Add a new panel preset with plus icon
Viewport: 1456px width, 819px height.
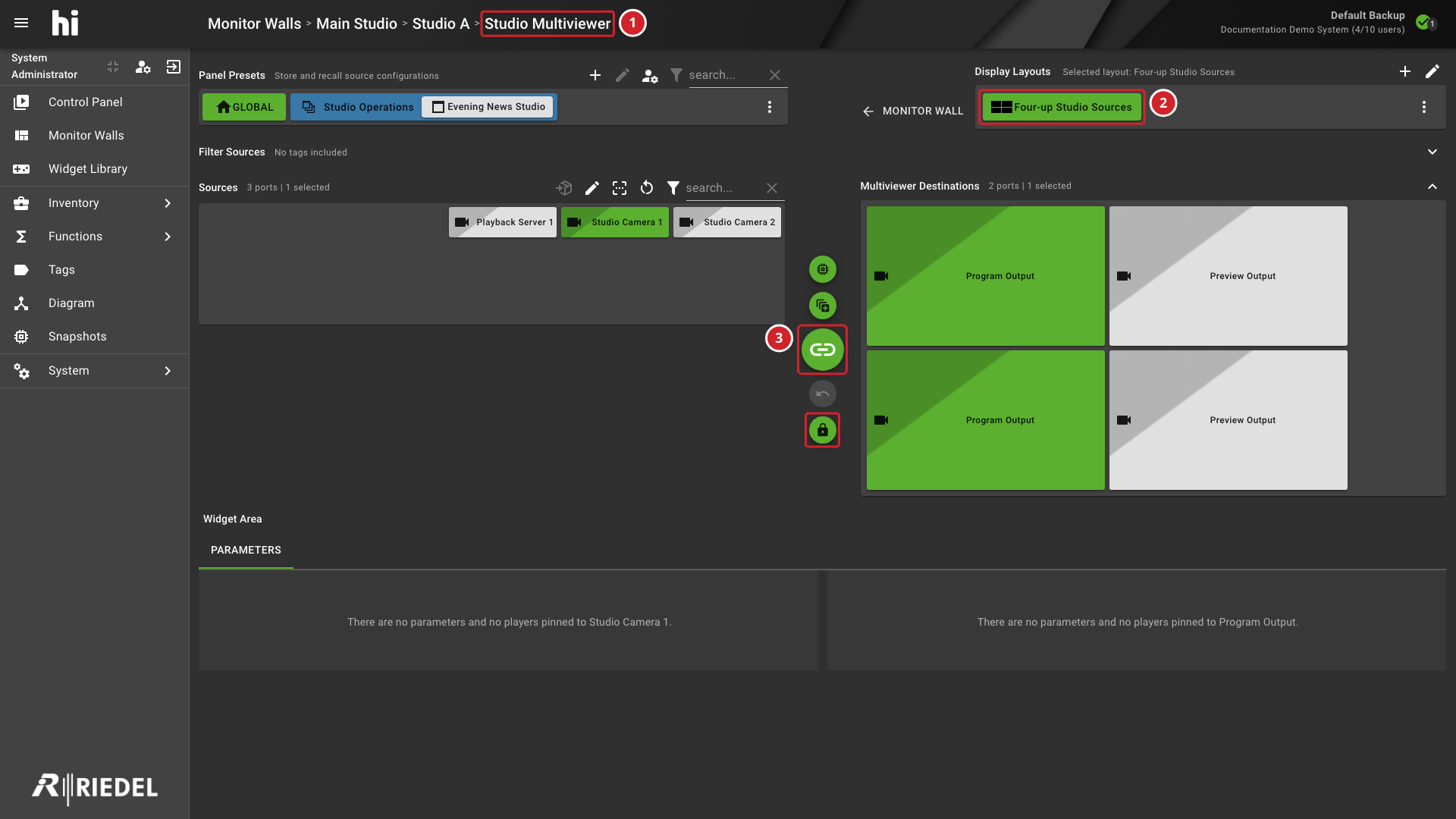(x=595, y=75)
